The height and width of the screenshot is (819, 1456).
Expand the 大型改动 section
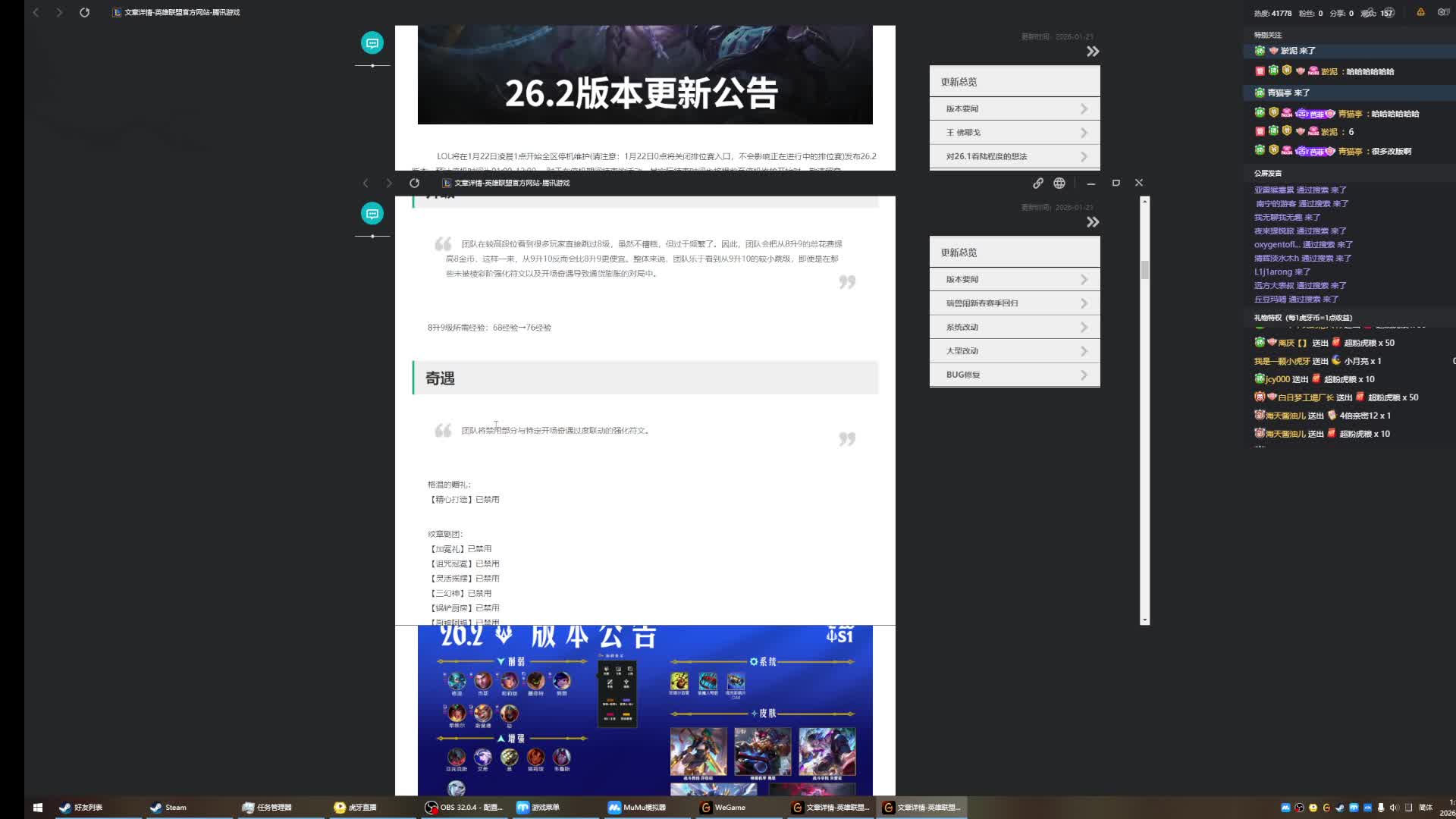[x=1014, y=351]
